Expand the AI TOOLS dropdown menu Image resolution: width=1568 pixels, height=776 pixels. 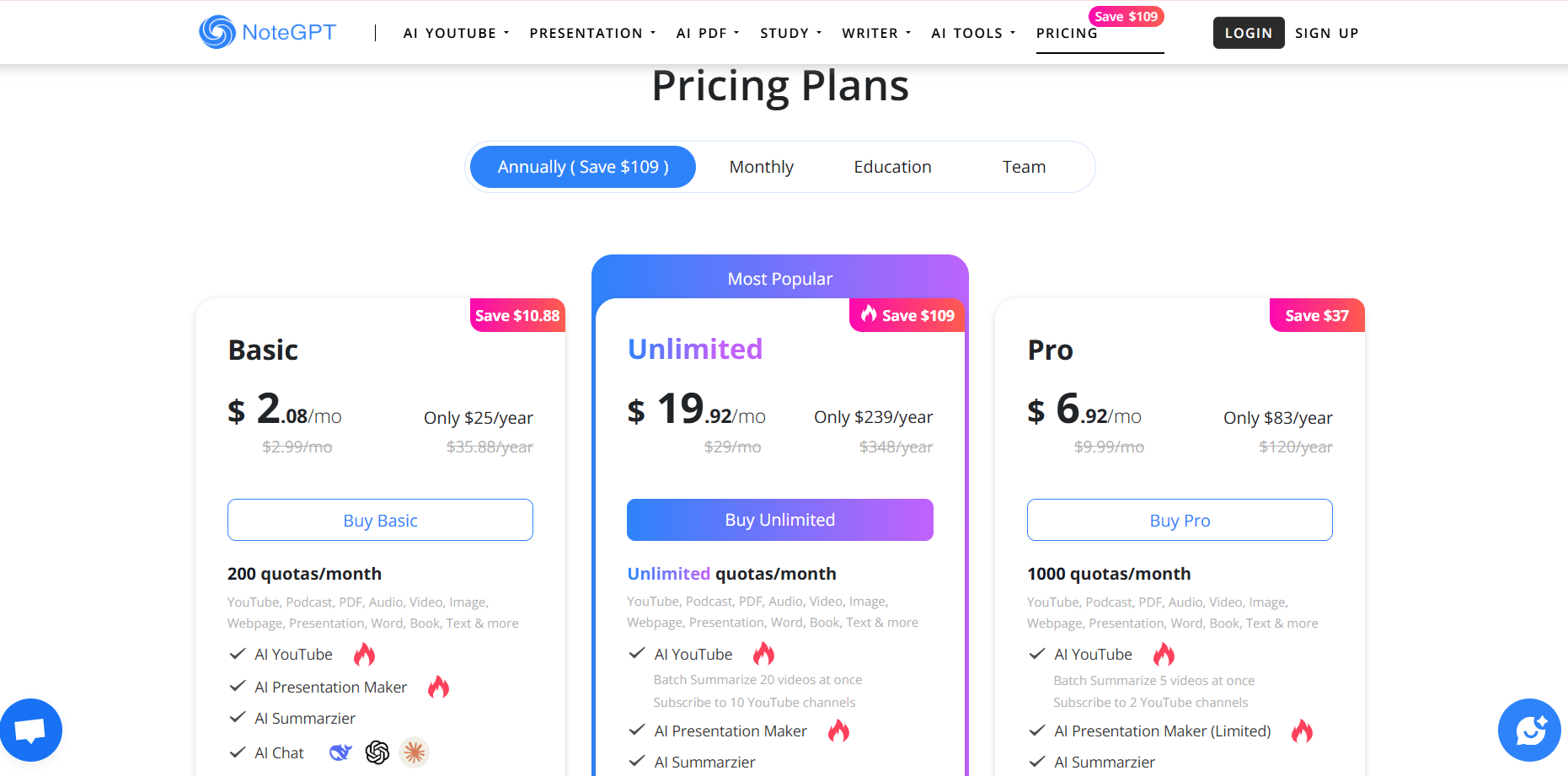click(973, 33)
